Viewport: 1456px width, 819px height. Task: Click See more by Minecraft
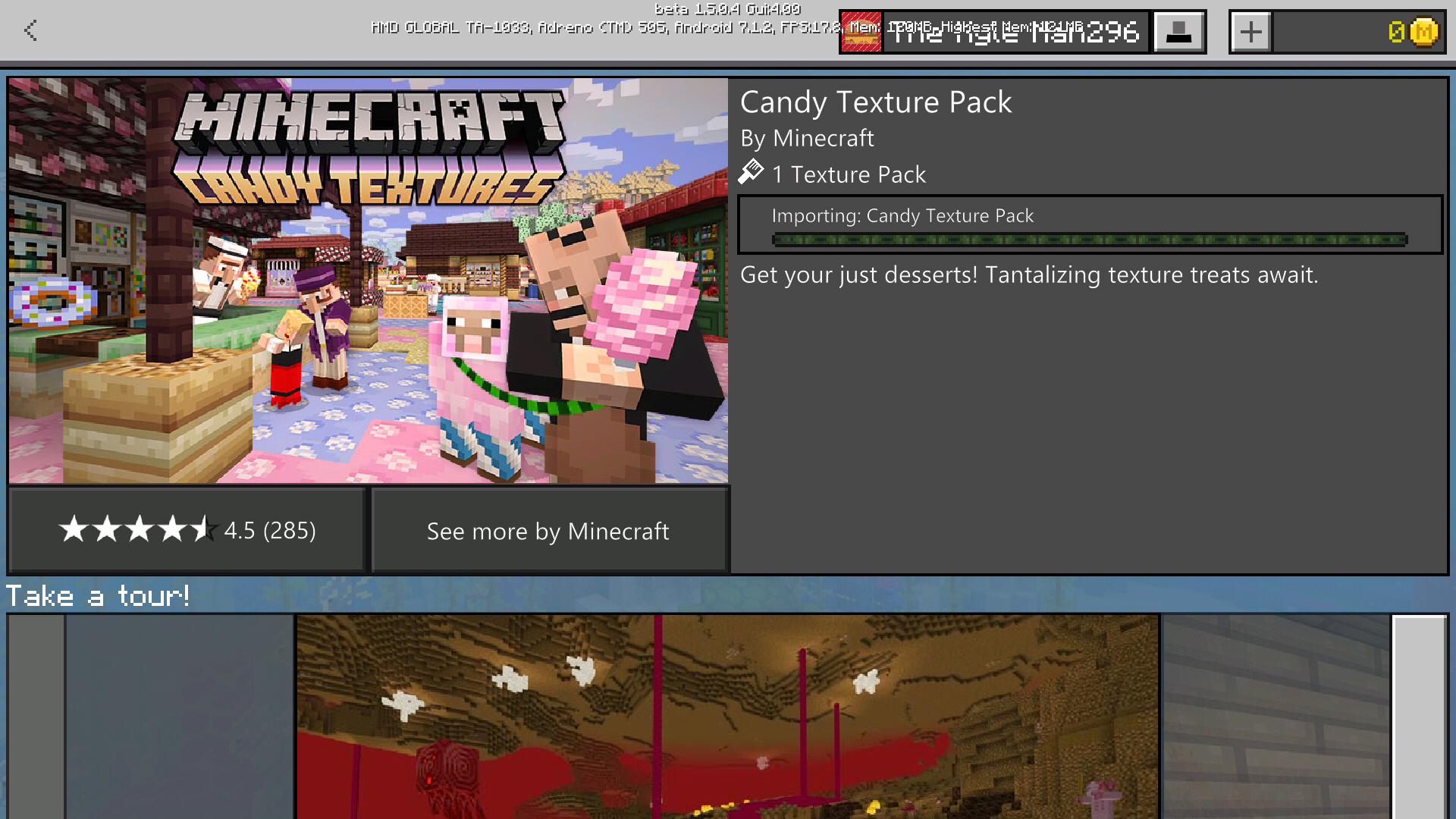pos(548,530)
